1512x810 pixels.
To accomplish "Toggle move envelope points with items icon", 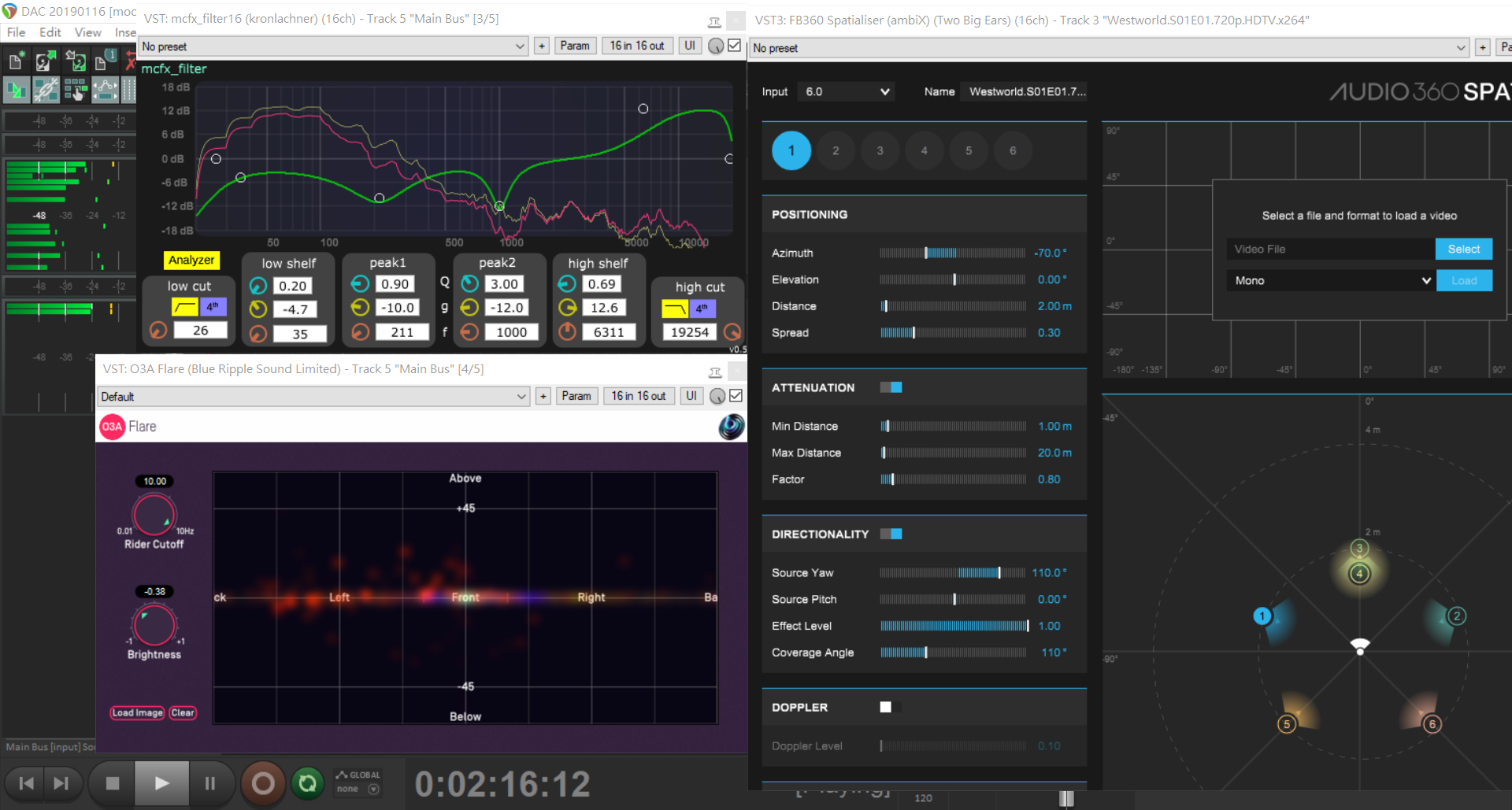I will (105, 91).
